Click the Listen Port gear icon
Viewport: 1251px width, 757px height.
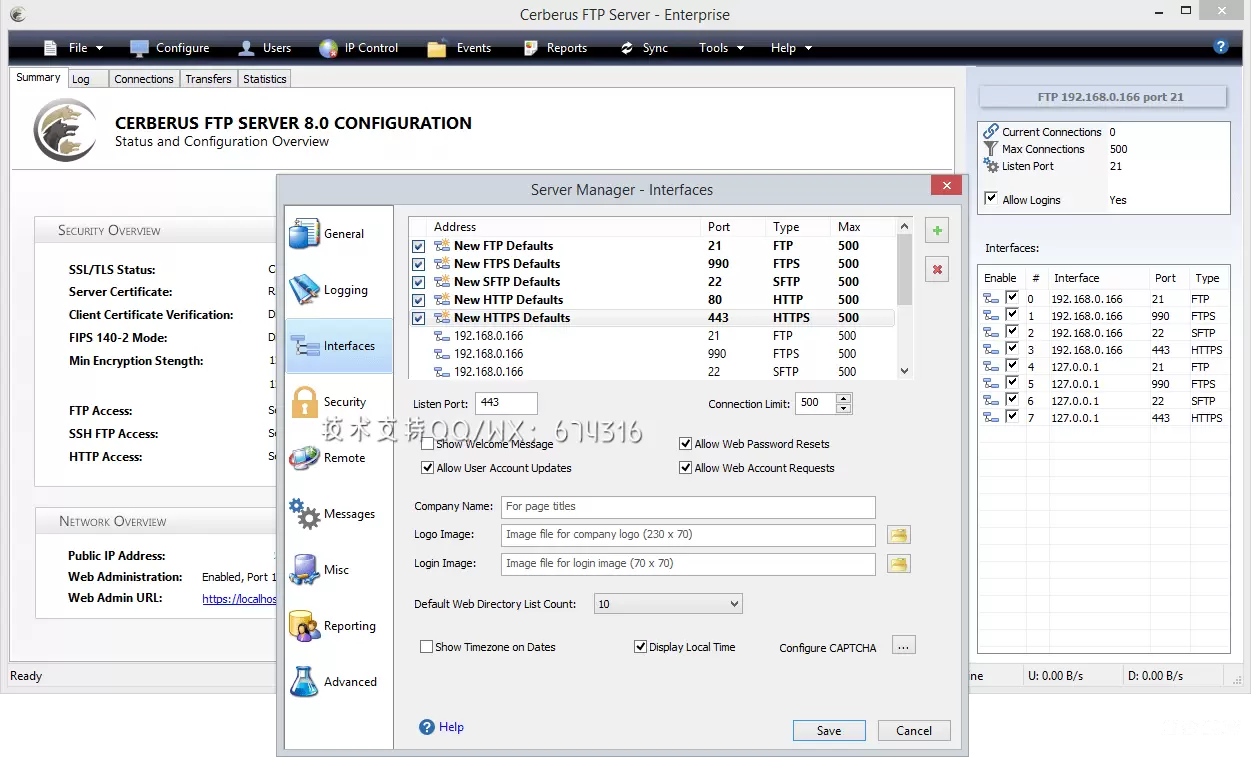991,166
